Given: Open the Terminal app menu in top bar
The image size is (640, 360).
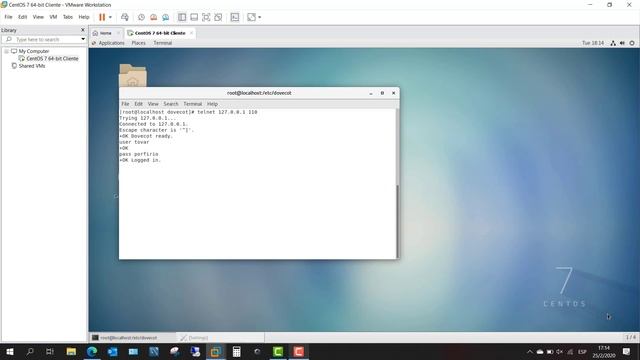Looking at the screenshot, I should (162, 43).
